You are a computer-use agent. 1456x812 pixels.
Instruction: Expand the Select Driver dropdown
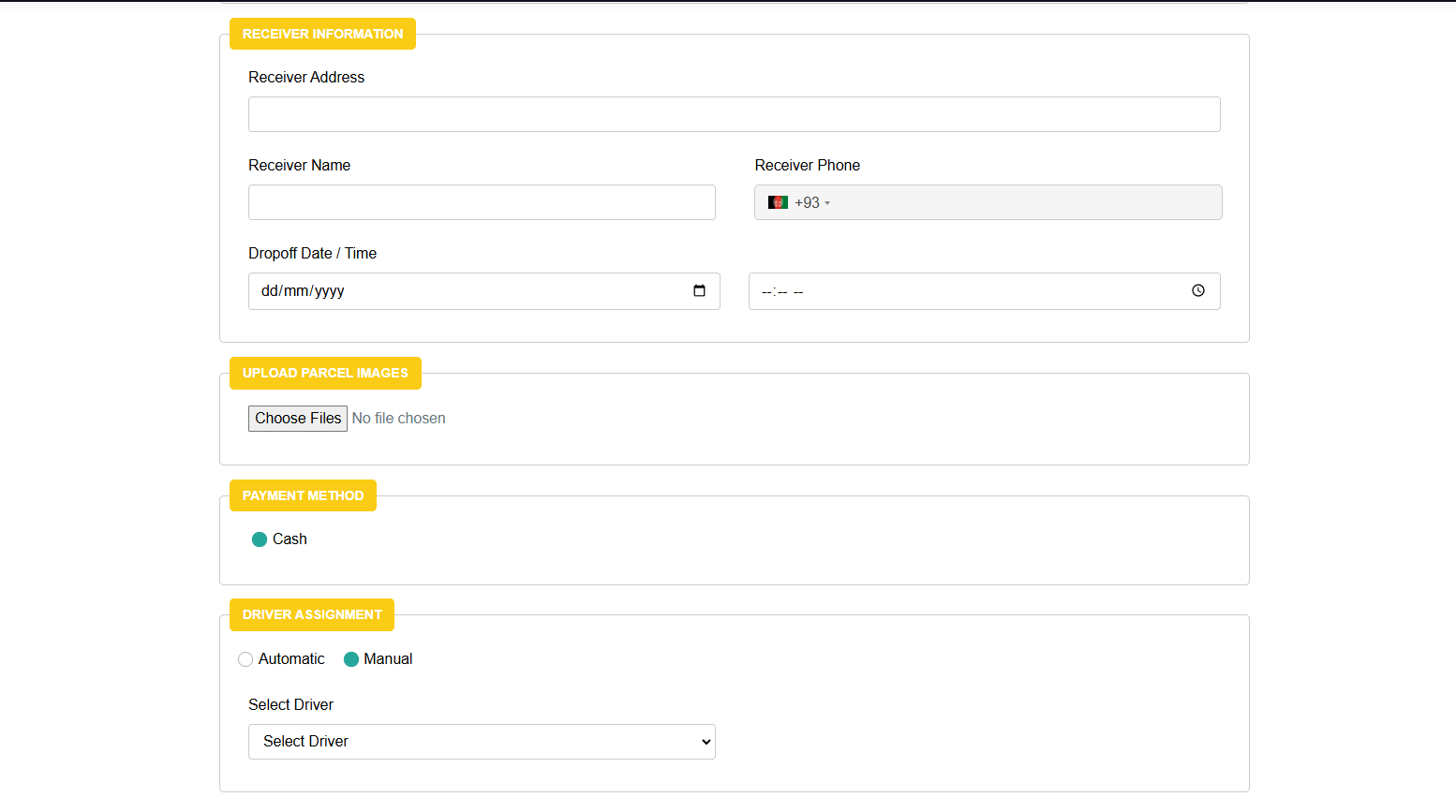[x=482, y=742]
